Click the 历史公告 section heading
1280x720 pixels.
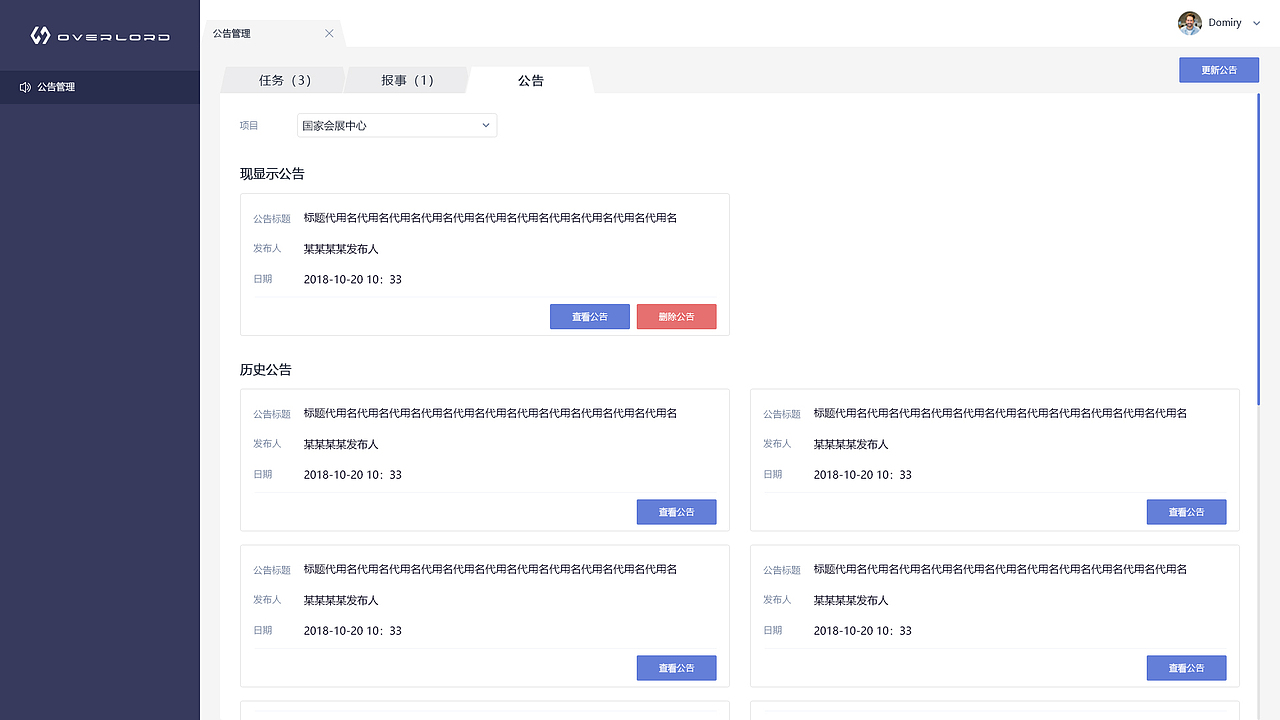pyautogui.click(x=264, y=369)
